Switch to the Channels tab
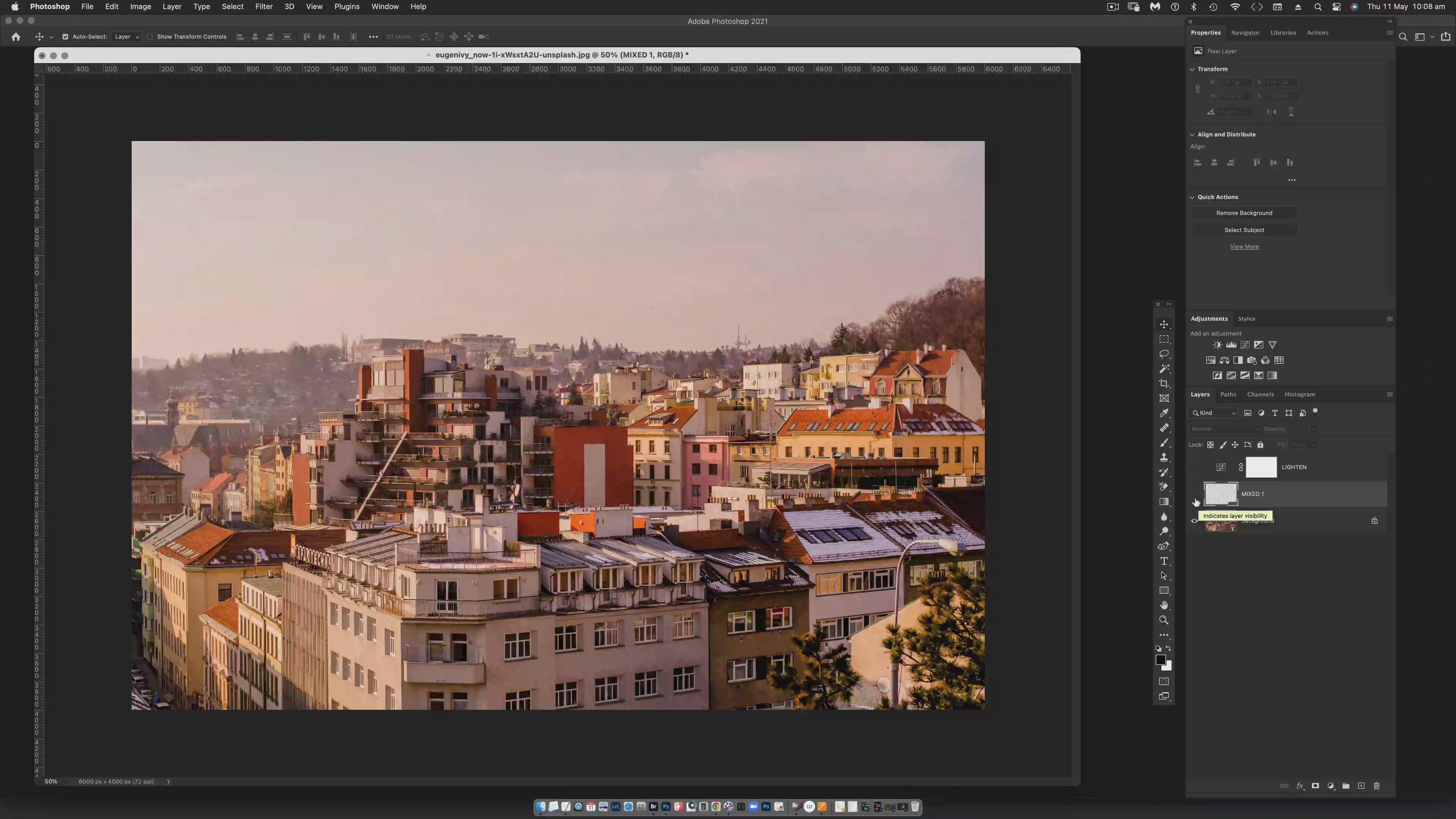The width and height of the screenshot is (1456, 819). coord(1260,394)
